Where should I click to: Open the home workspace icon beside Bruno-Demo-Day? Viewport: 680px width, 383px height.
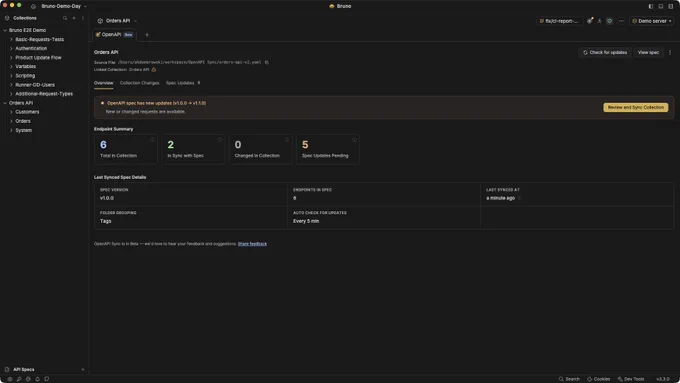coord(33,7)
